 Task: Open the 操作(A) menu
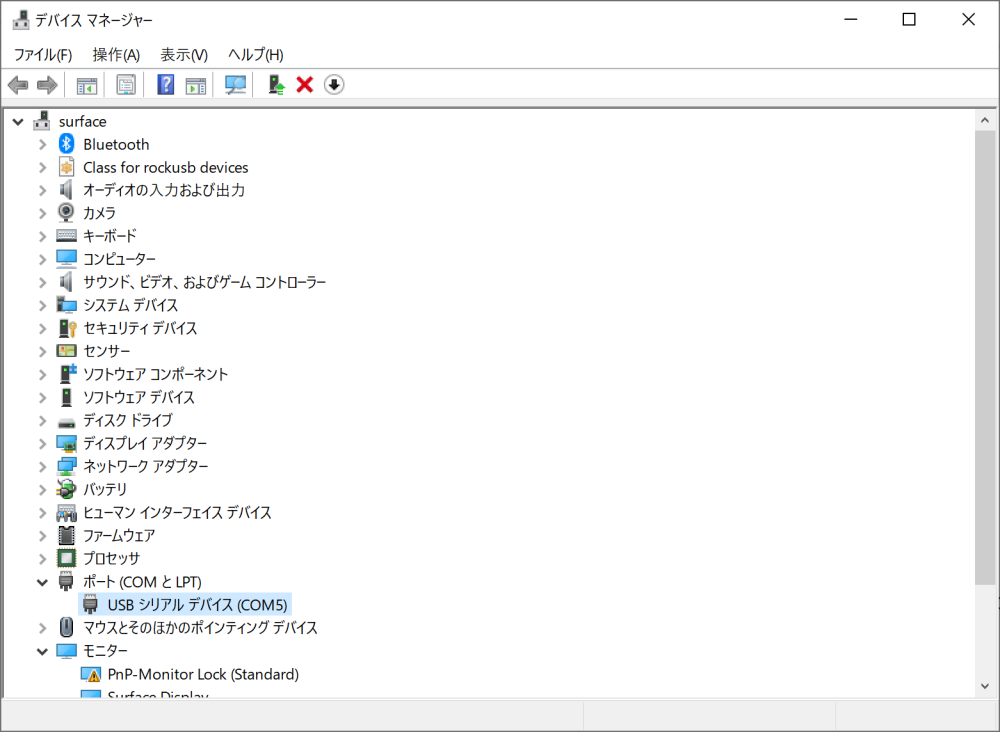click(x=114, y=55)
